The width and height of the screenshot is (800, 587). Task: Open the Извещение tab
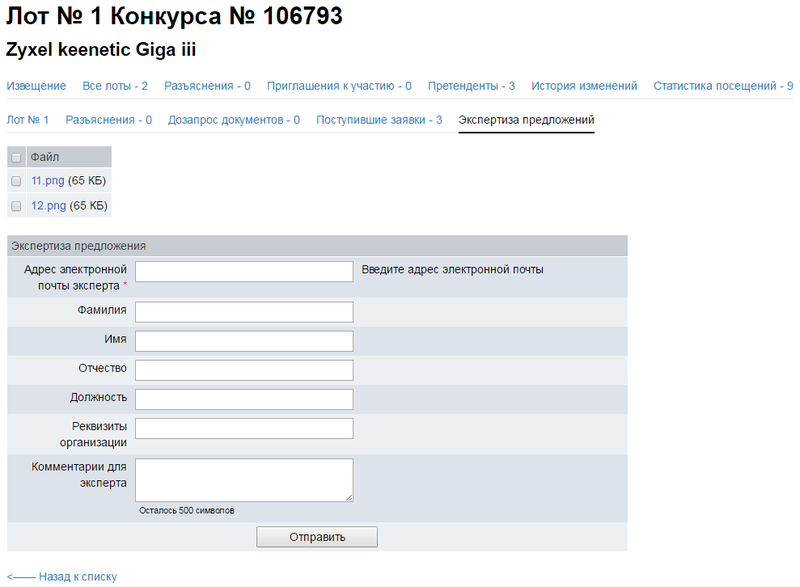click(x=36, y=86)
